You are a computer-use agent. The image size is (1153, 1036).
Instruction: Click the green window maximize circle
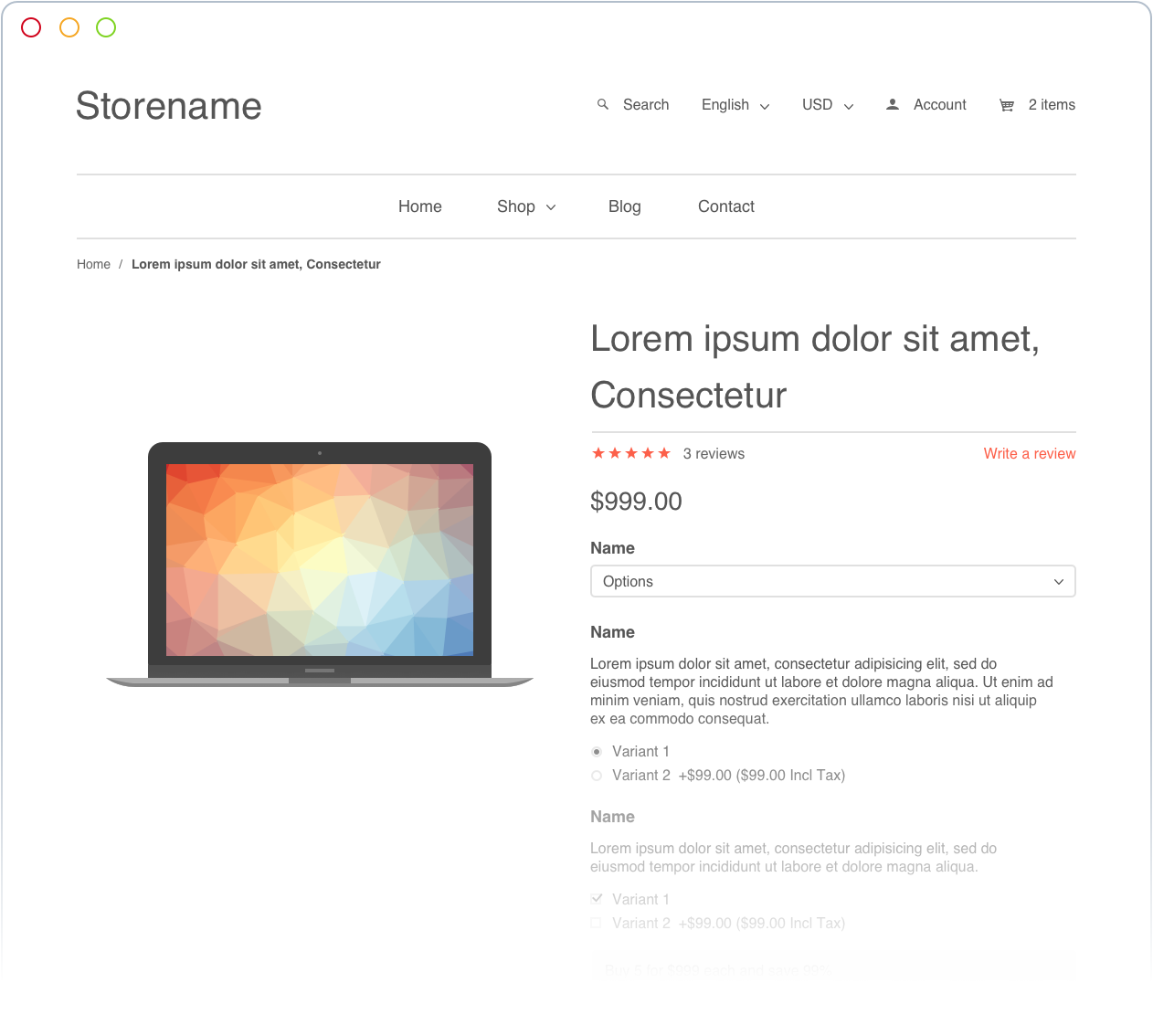pos(106,27)
